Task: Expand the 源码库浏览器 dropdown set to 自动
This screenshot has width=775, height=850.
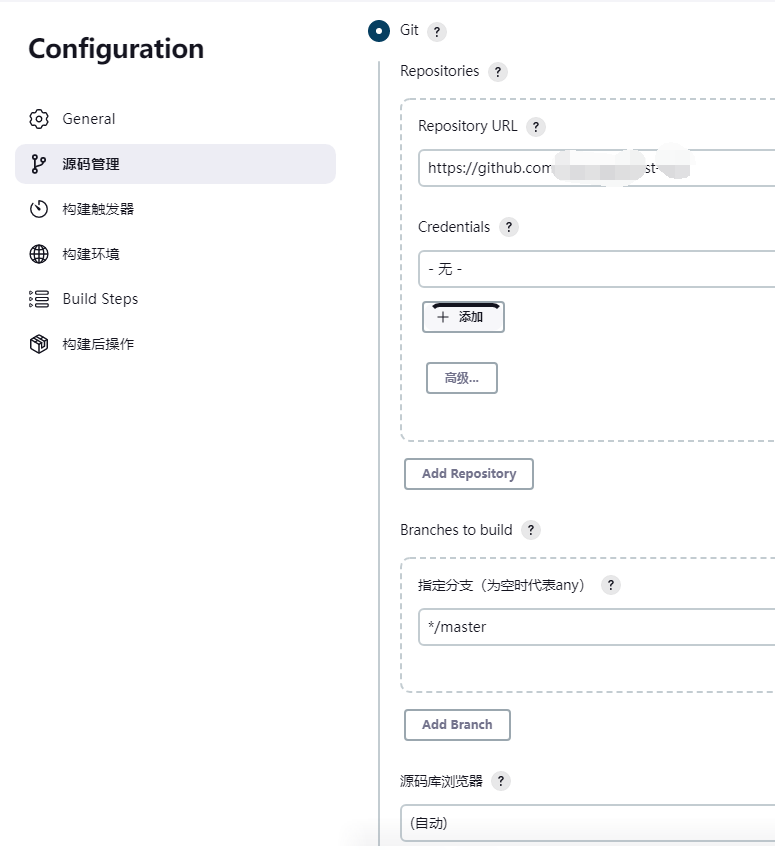Action: pyautogui.click(x=587, y=823)
